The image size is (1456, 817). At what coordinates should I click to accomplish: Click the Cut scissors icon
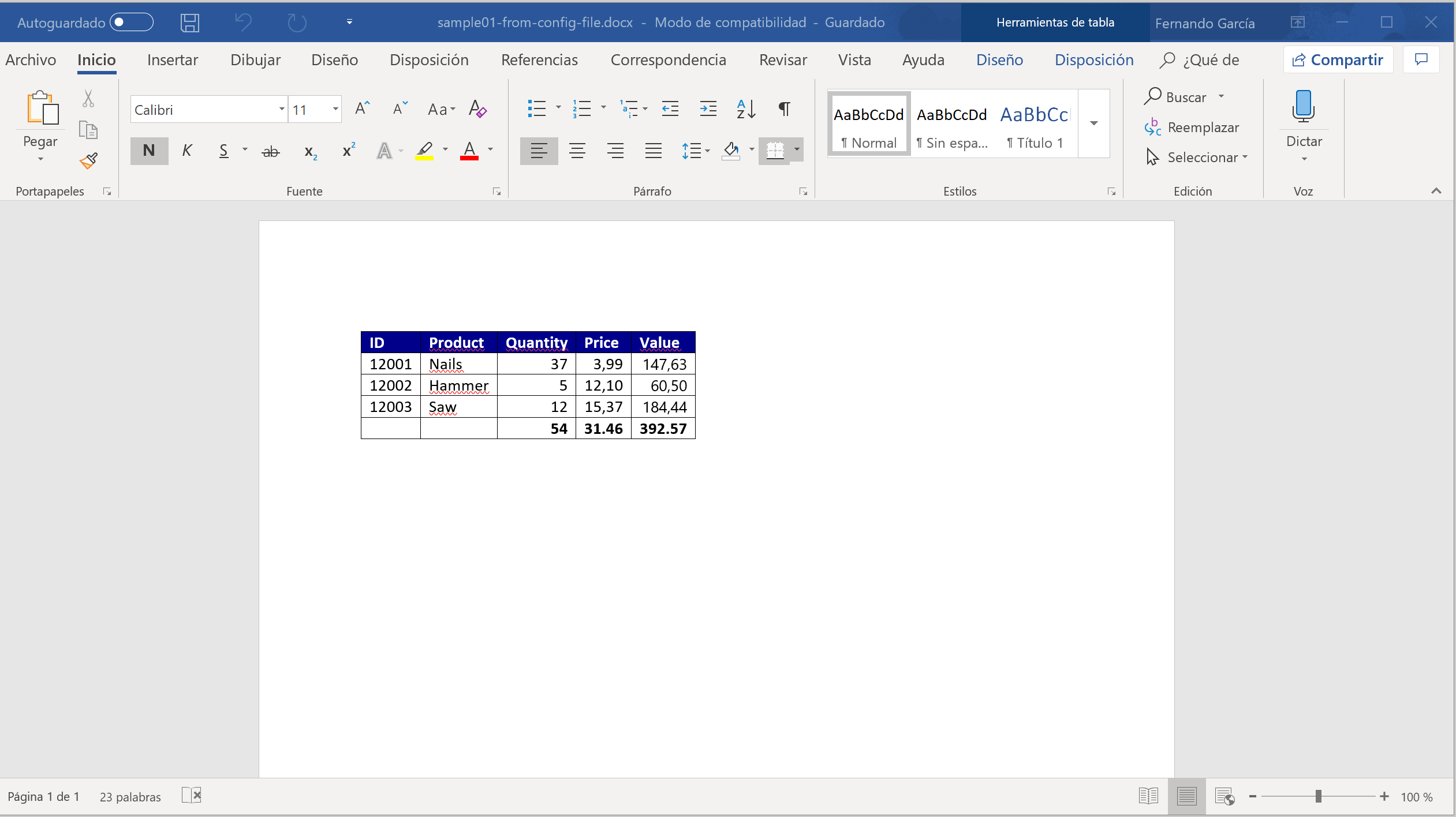click(x=88, y=99)
